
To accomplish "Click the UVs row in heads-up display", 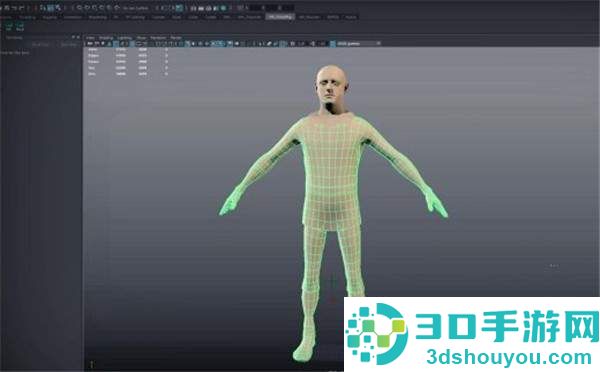I will tap(127, 73).
